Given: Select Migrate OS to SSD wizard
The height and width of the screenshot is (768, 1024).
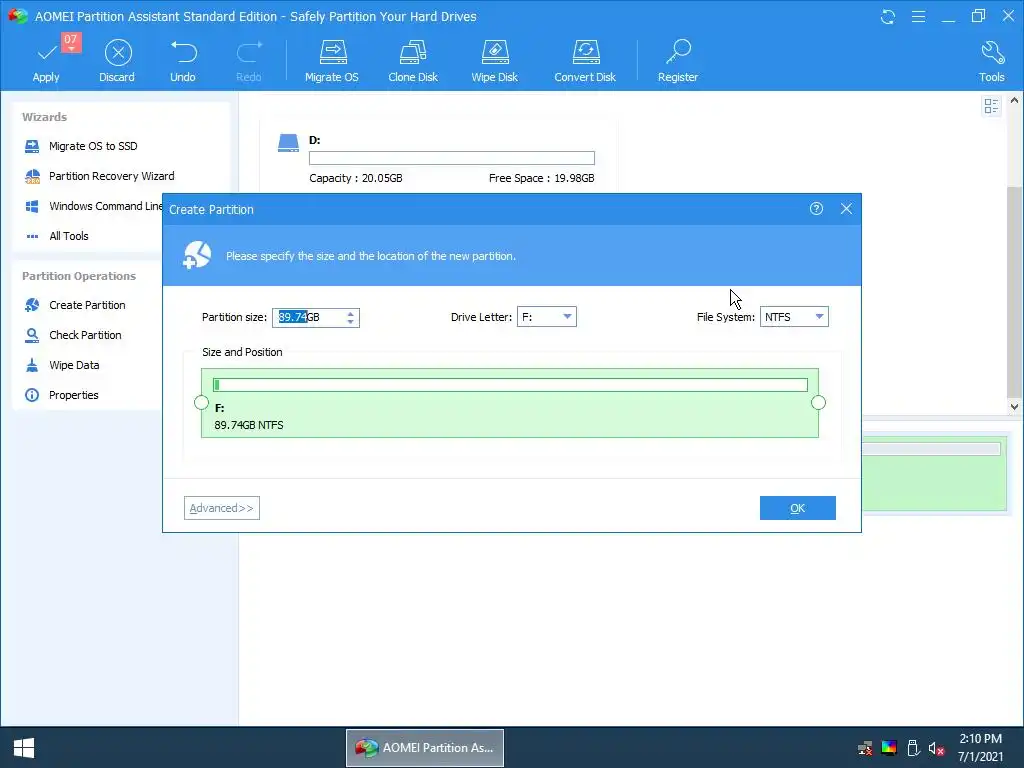Looking at the screenshot, I should point(93,146).
